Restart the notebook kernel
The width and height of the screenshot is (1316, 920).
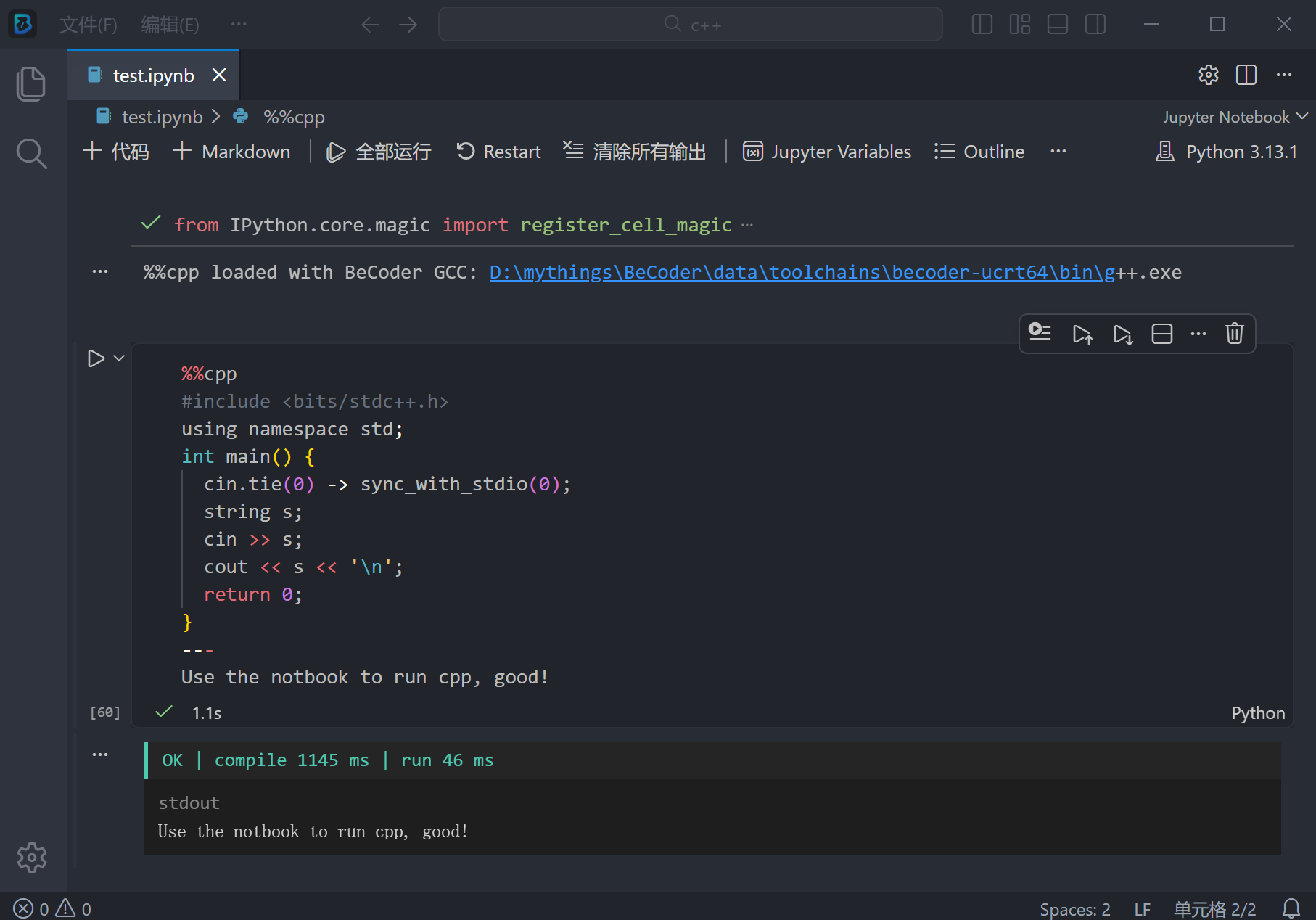[x=498, y=152]
